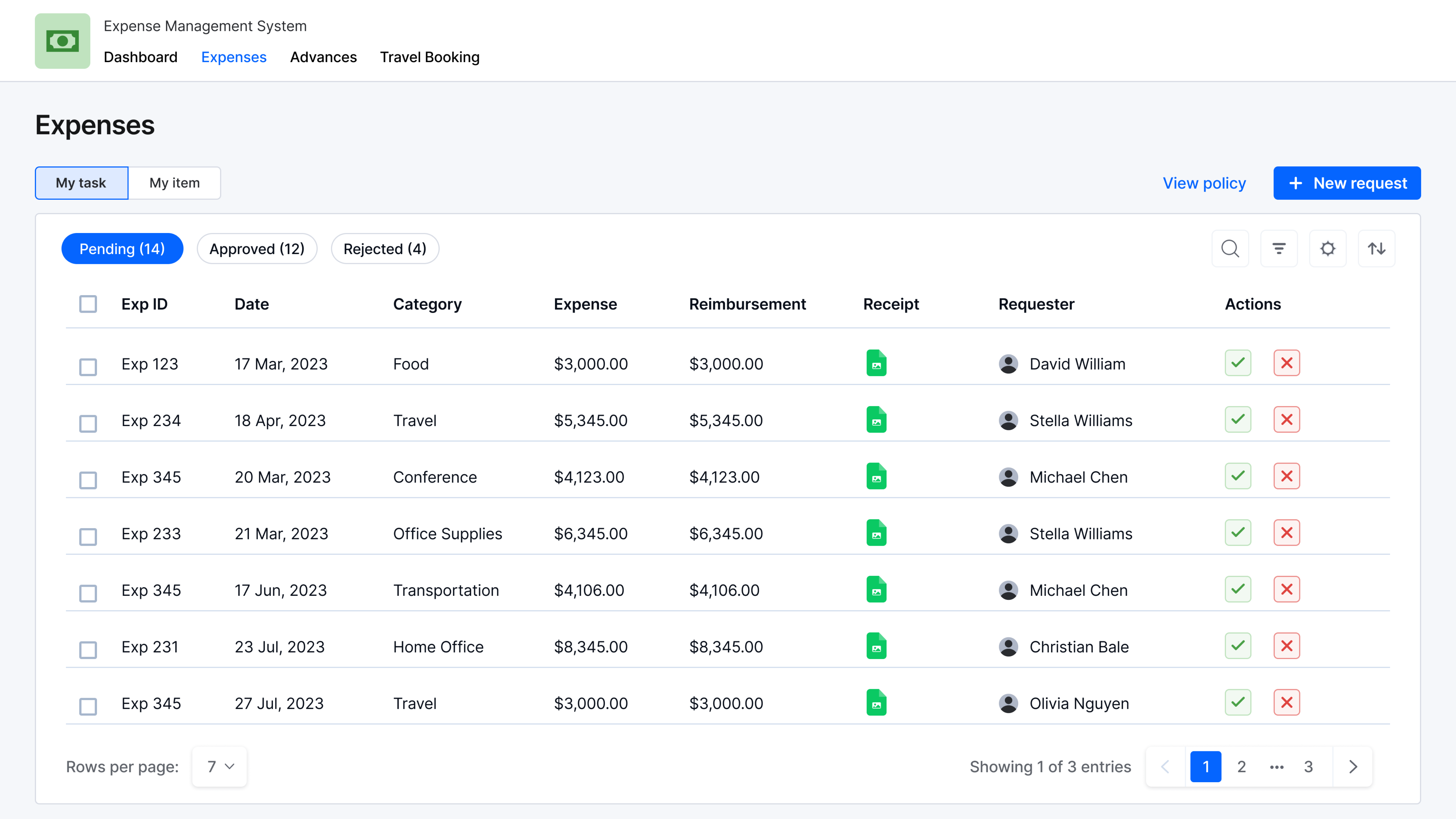This screenshot has width=1456, height=819.
Task: View receipt for Office Supplies expense
Action: pyautogui.click(x=876, y=533)
